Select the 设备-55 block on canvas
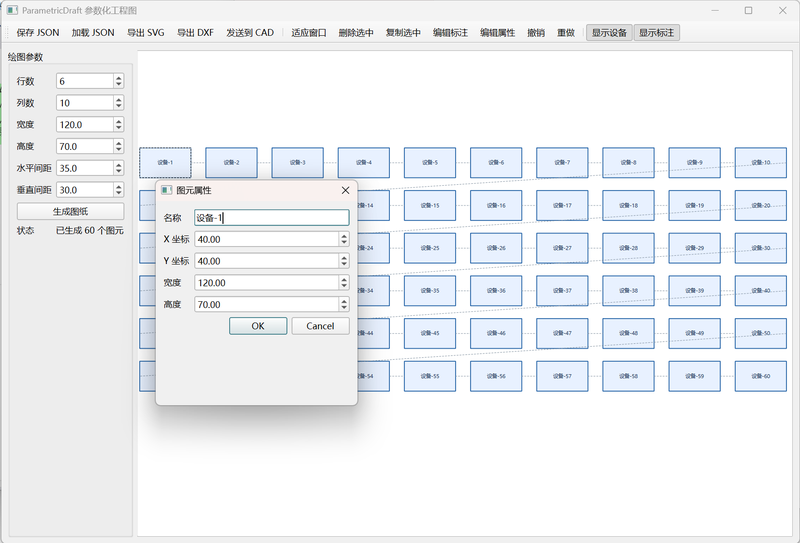 [430, 376]
